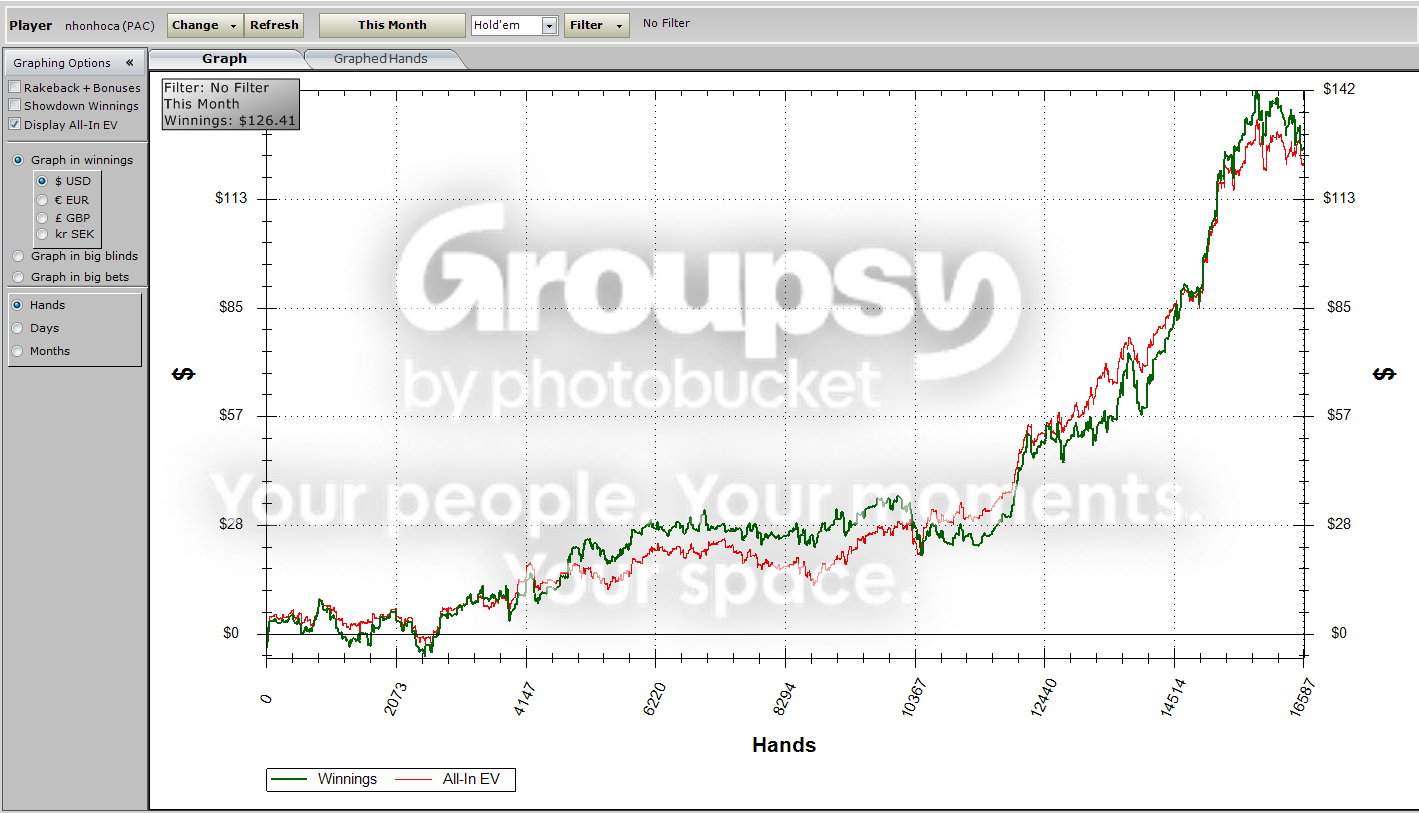
Task: Click the green Winnings legend line swatch
Action: (289, 779)
